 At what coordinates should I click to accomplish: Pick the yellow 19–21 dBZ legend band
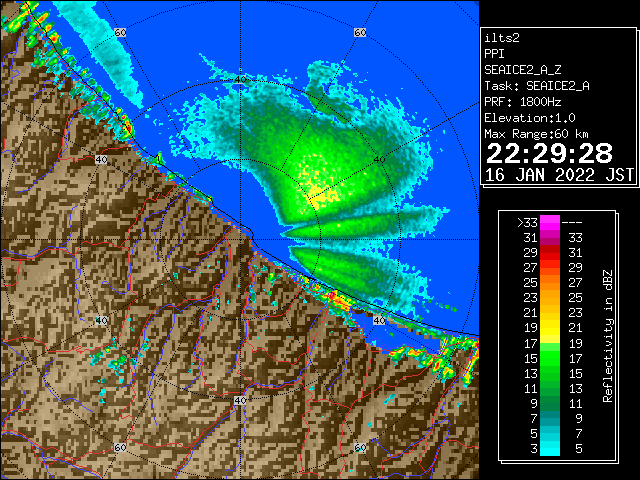click(x=550, y=328)
